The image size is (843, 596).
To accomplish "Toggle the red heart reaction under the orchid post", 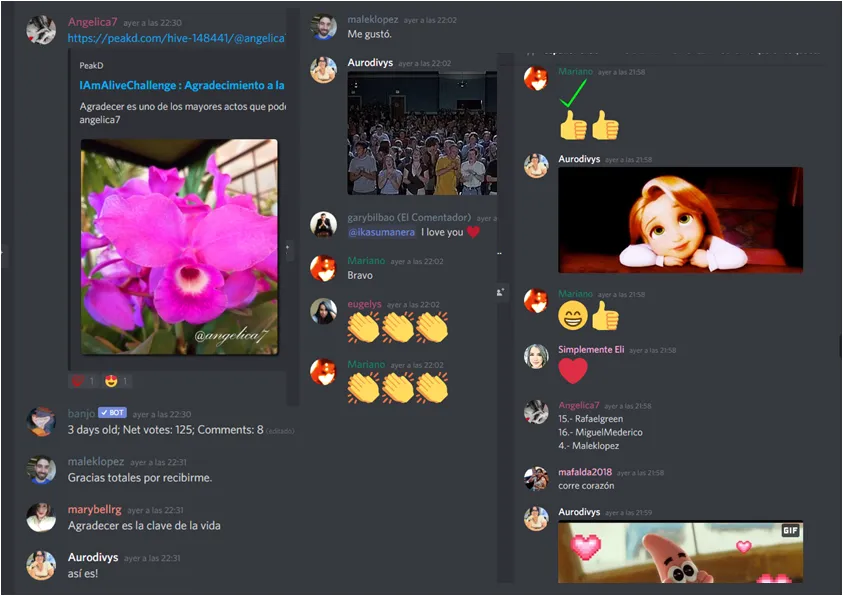I will [x=83, y=381].
